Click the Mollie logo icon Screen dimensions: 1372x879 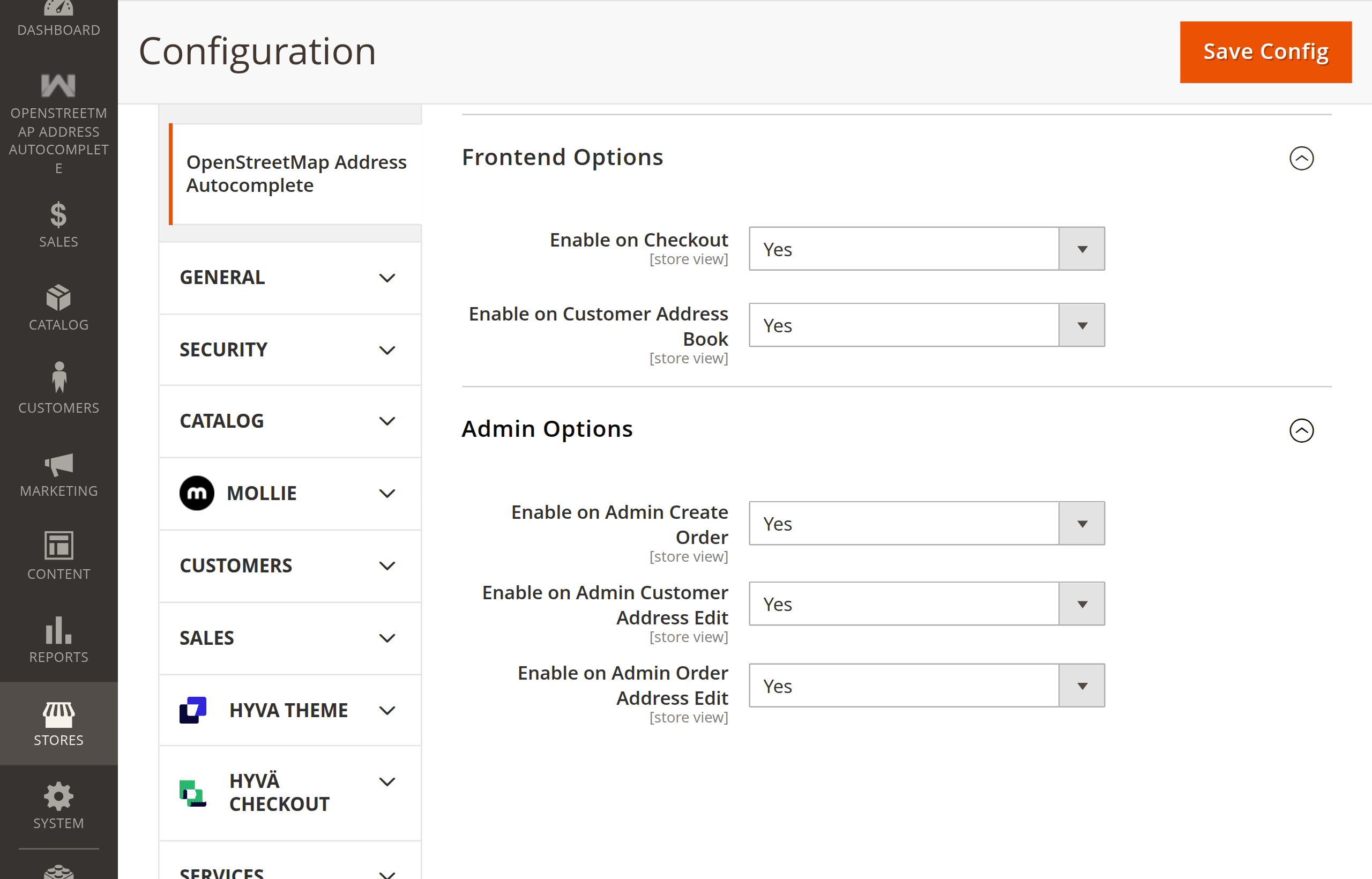point(197,493)
